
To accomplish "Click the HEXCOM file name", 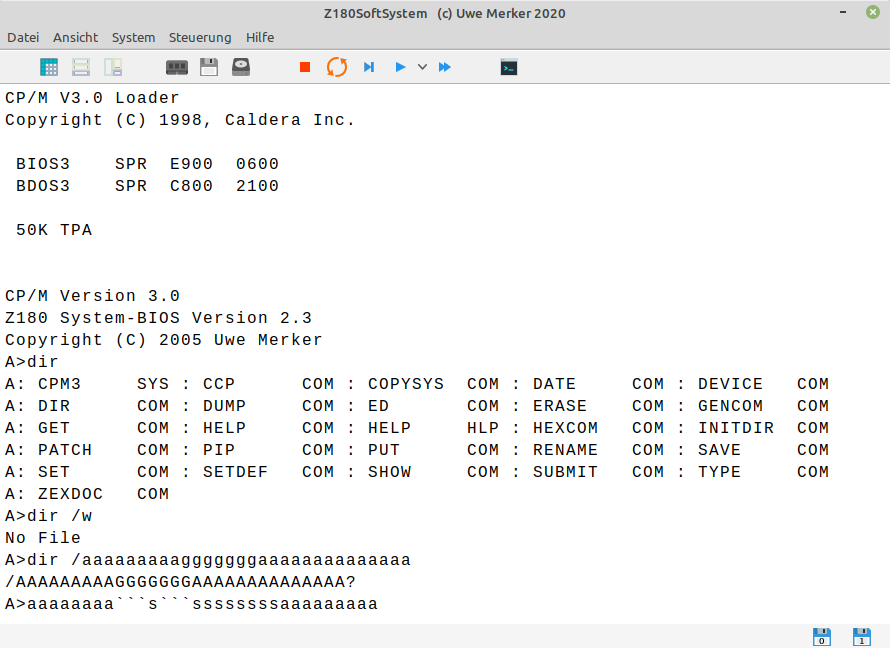I will click(x=565, y=428).
